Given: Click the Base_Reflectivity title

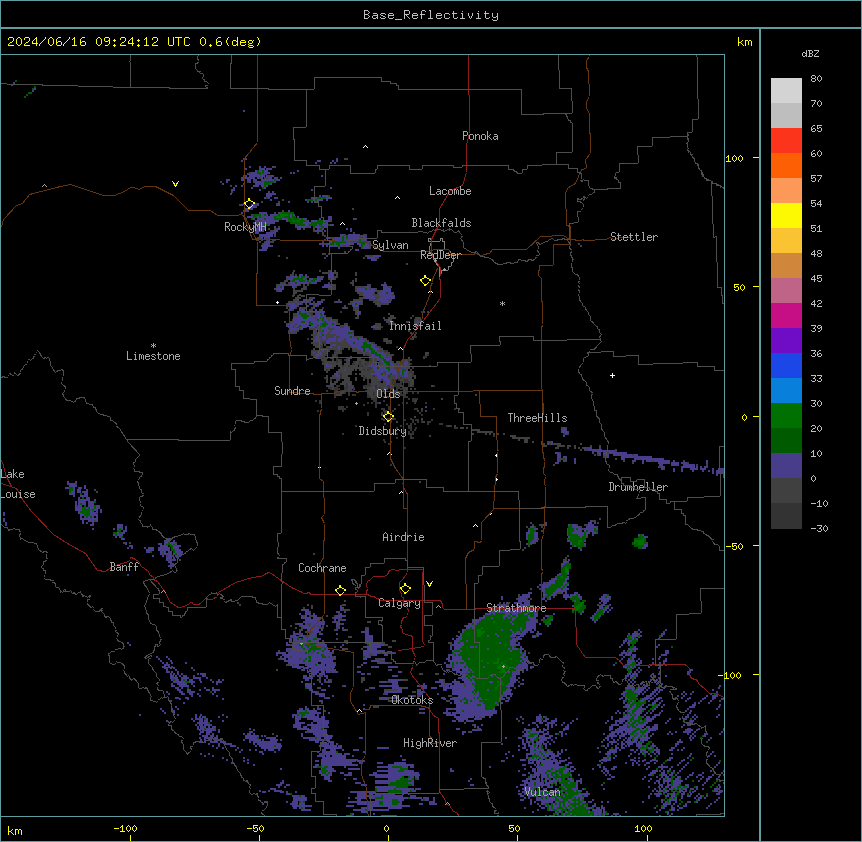Looking at the screenshot, I should 431,15.
